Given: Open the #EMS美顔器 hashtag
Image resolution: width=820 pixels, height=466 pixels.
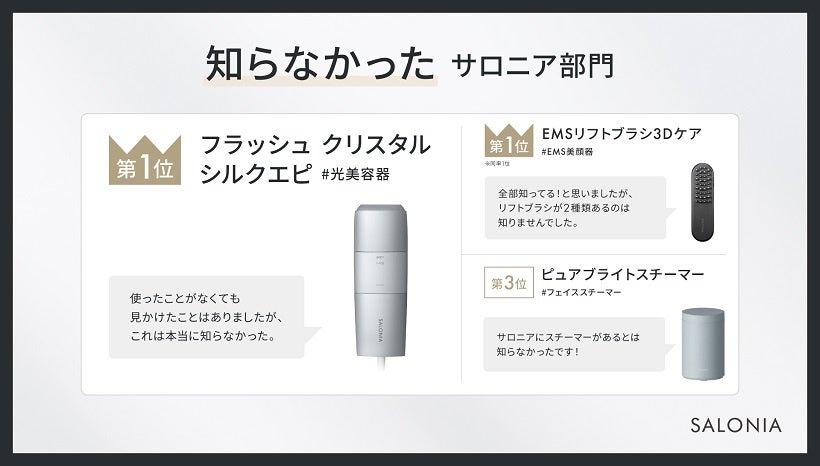Looking at the screenshot, I should [567, 152].
